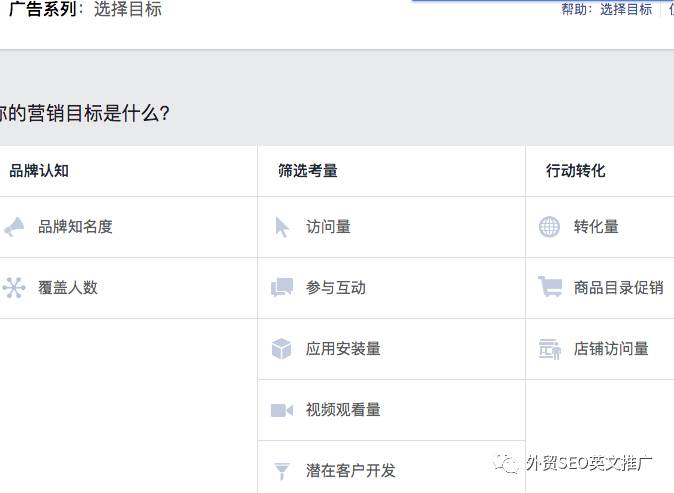Viewport: 674px width, 493px height.
Task: Click the 店铺访问量 objective label
Action: 611,349
